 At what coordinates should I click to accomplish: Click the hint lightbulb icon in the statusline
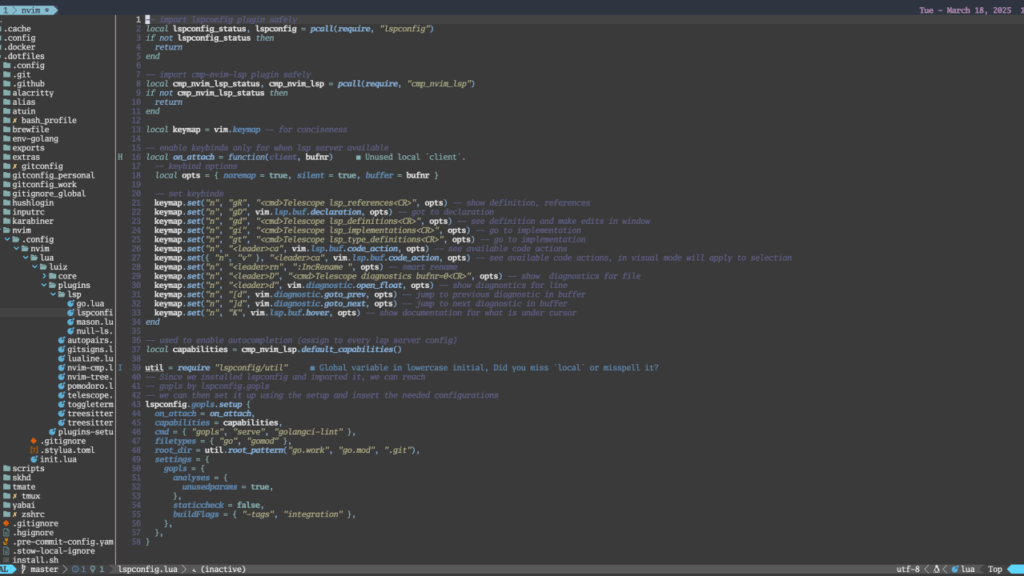click(x=93, y=569)
